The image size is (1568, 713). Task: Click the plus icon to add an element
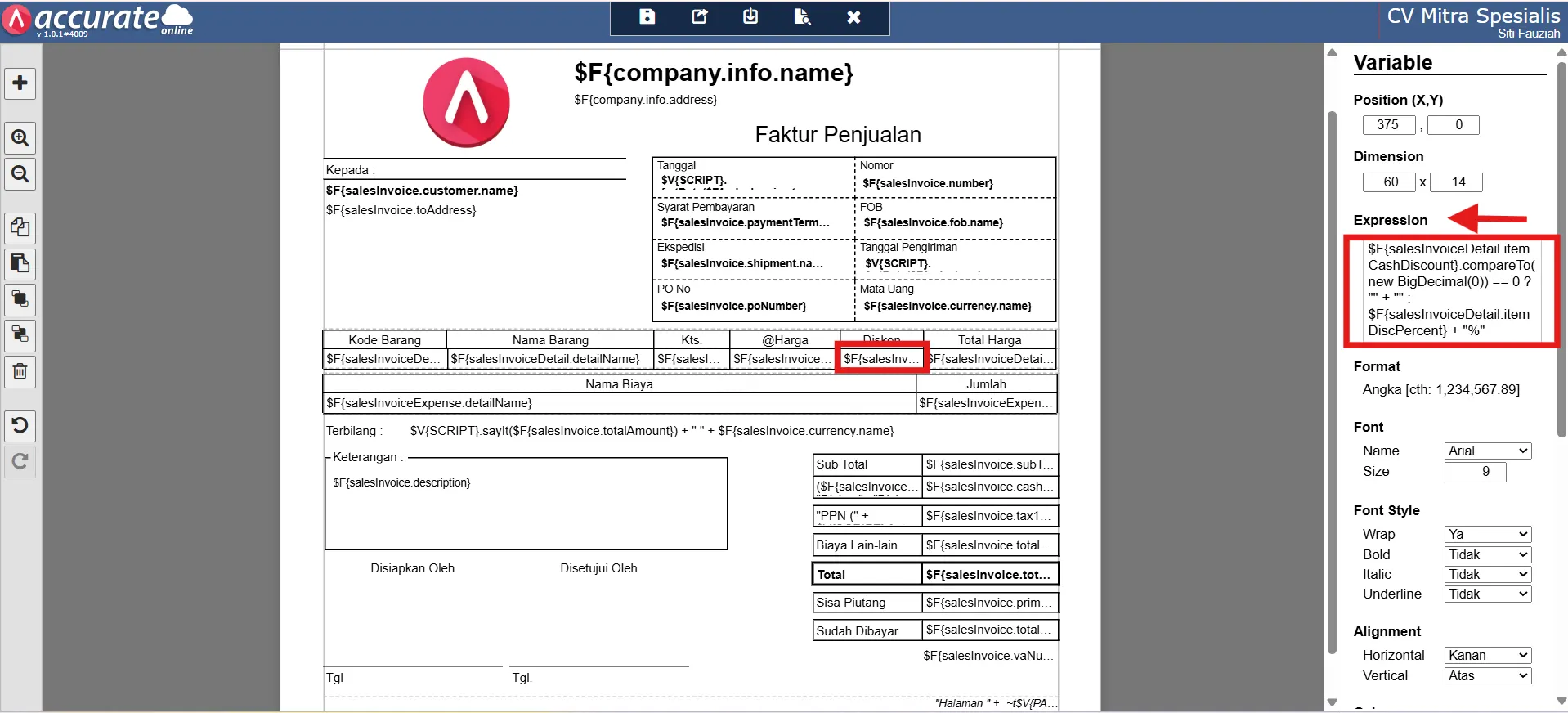20,83
